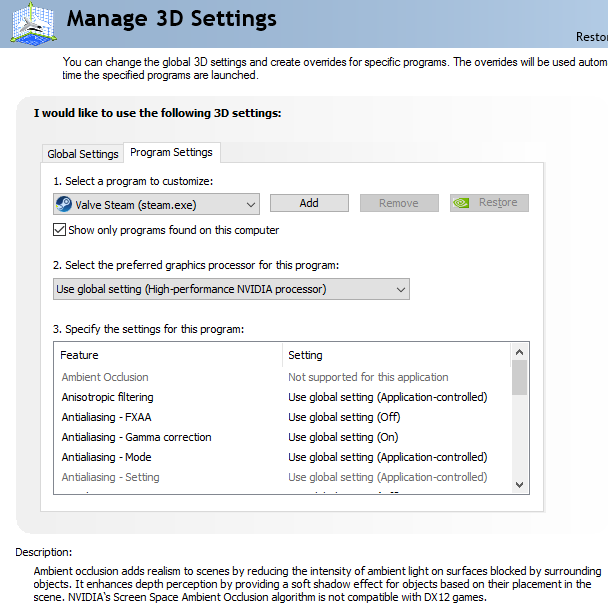Image resolution: width=608 pixels, height=603 pixels.
Task: Click the Add button
Action: pyautogui.click(x=309, y=203)
